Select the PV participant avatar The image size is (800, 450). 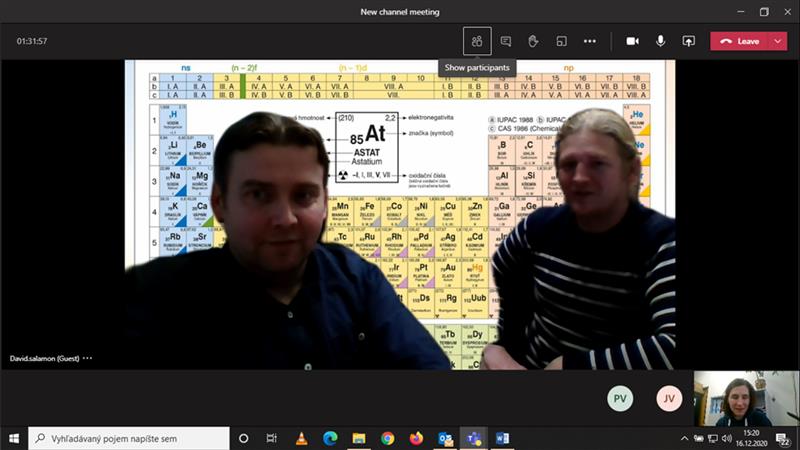point(620,398)
